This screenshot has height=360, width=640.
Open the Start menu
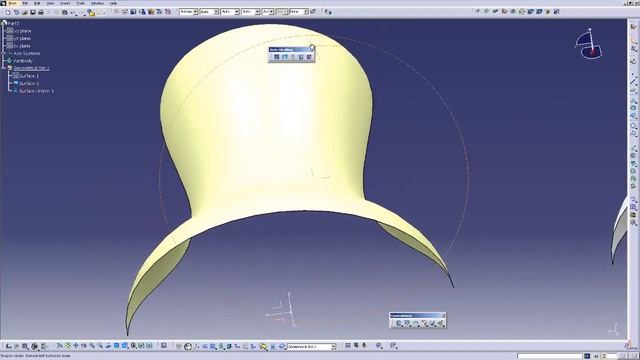click(13, 3)
